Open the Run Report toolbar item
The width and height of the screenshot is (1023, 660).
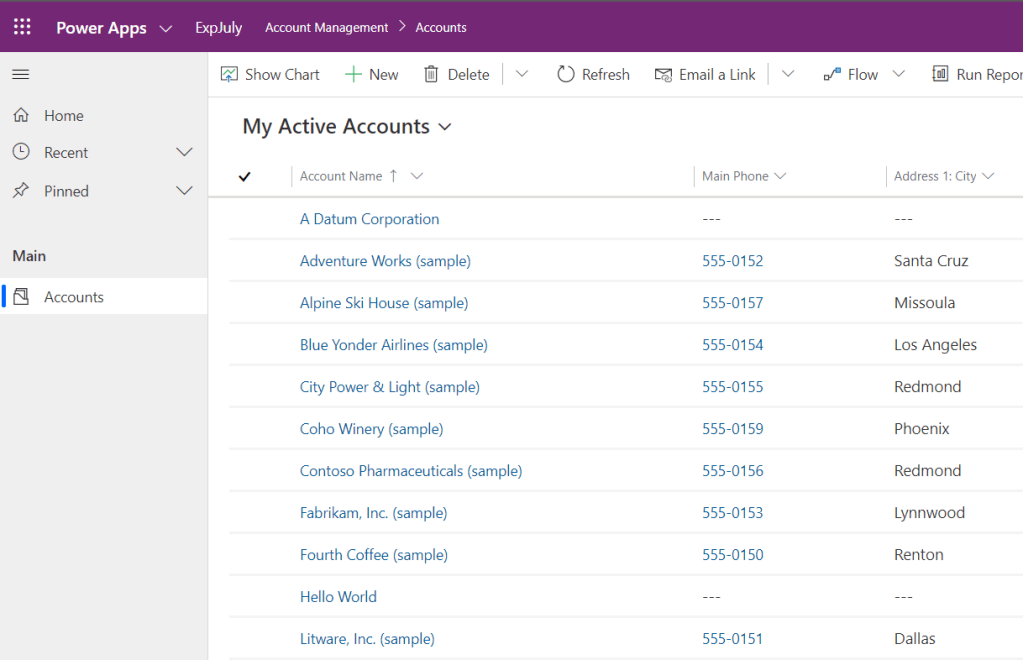coord(977,75)
